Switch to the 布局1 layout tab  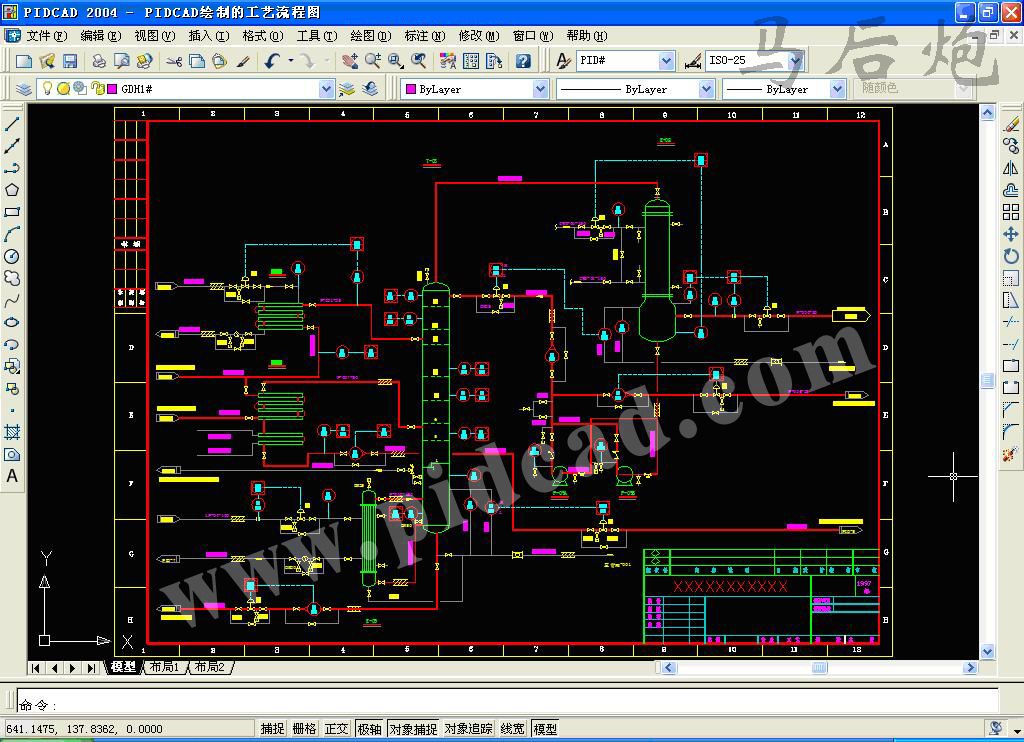[x=163, y=667]
